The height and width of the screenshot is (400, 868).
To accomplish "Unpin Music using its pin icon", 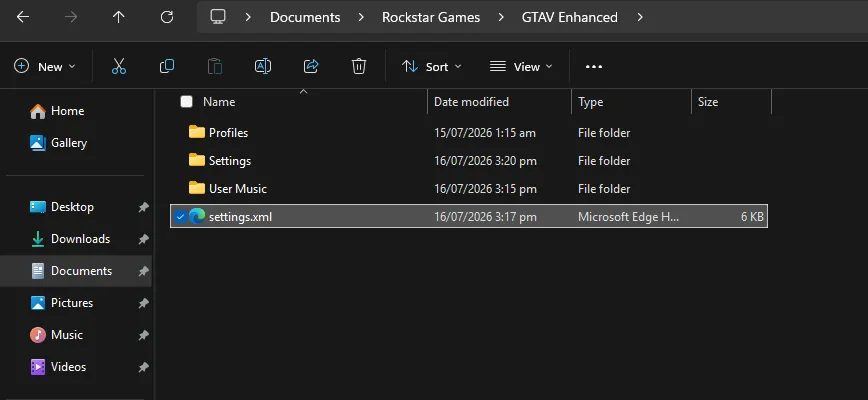I will tap(143, 335).
